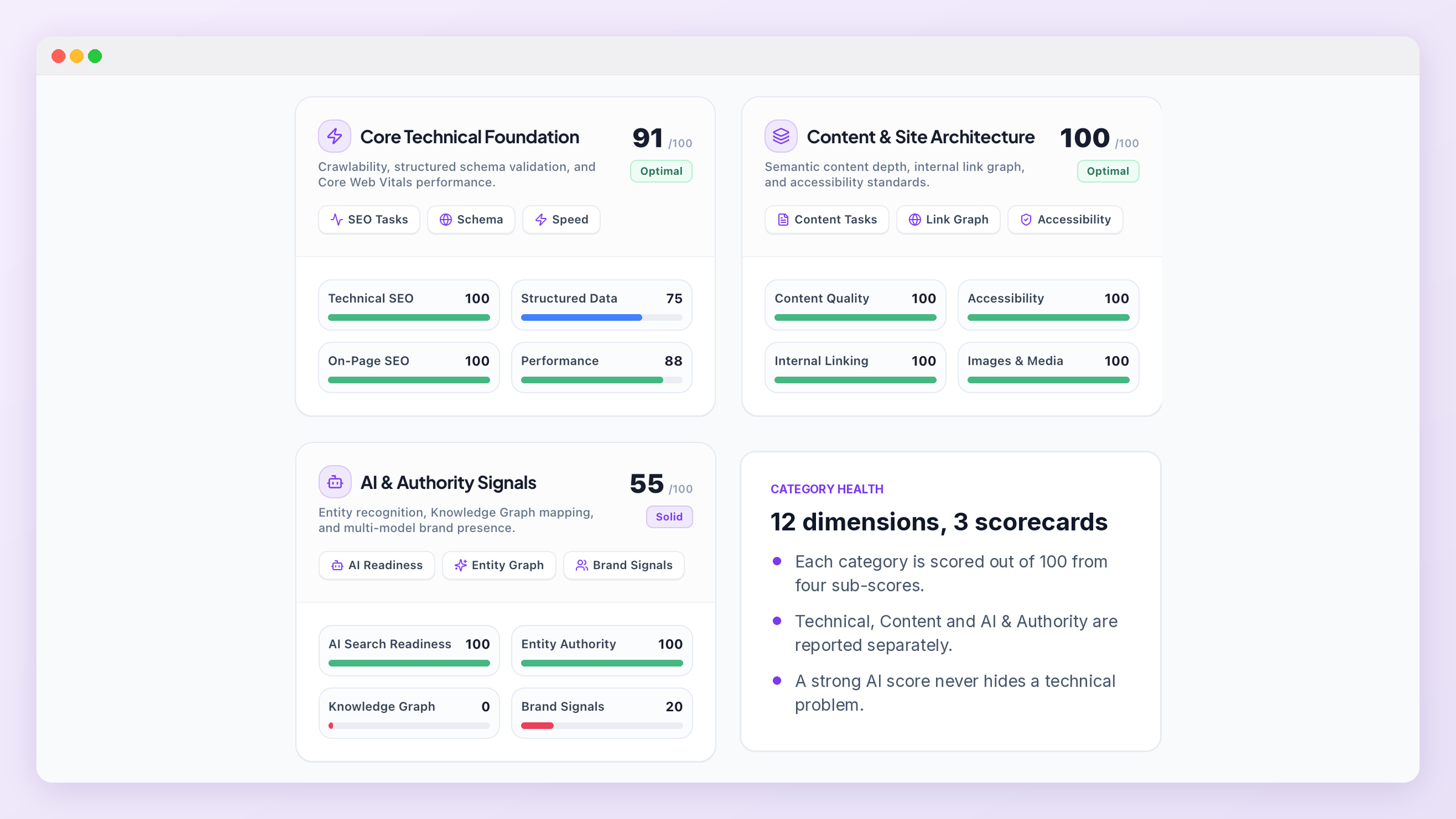Open the Speed tag
Screen dimensions: 1456x819
(x=561, y=220)
